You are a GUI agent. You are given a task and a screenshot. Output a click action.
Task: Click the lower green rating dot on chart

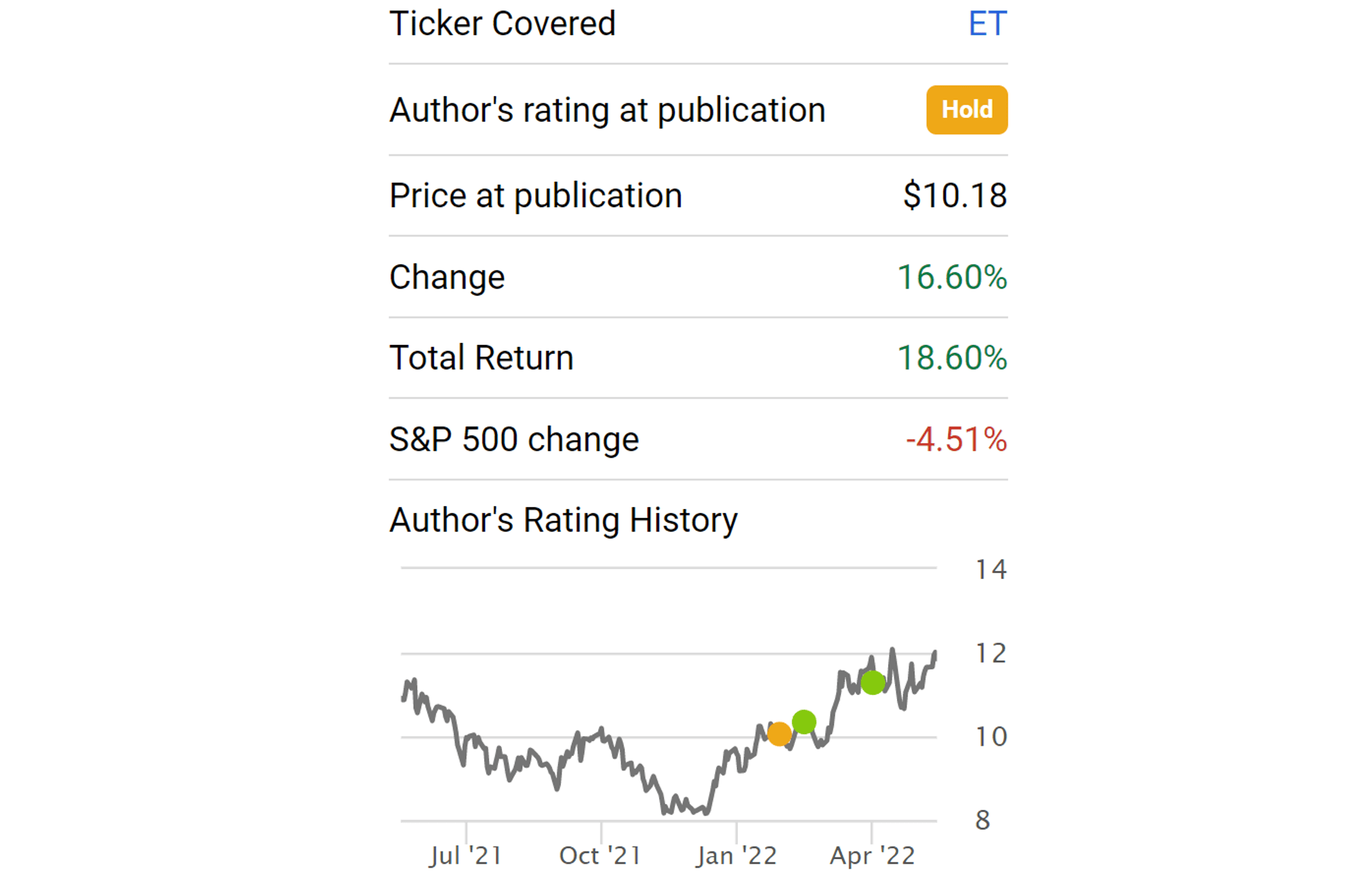click(804, 722)
